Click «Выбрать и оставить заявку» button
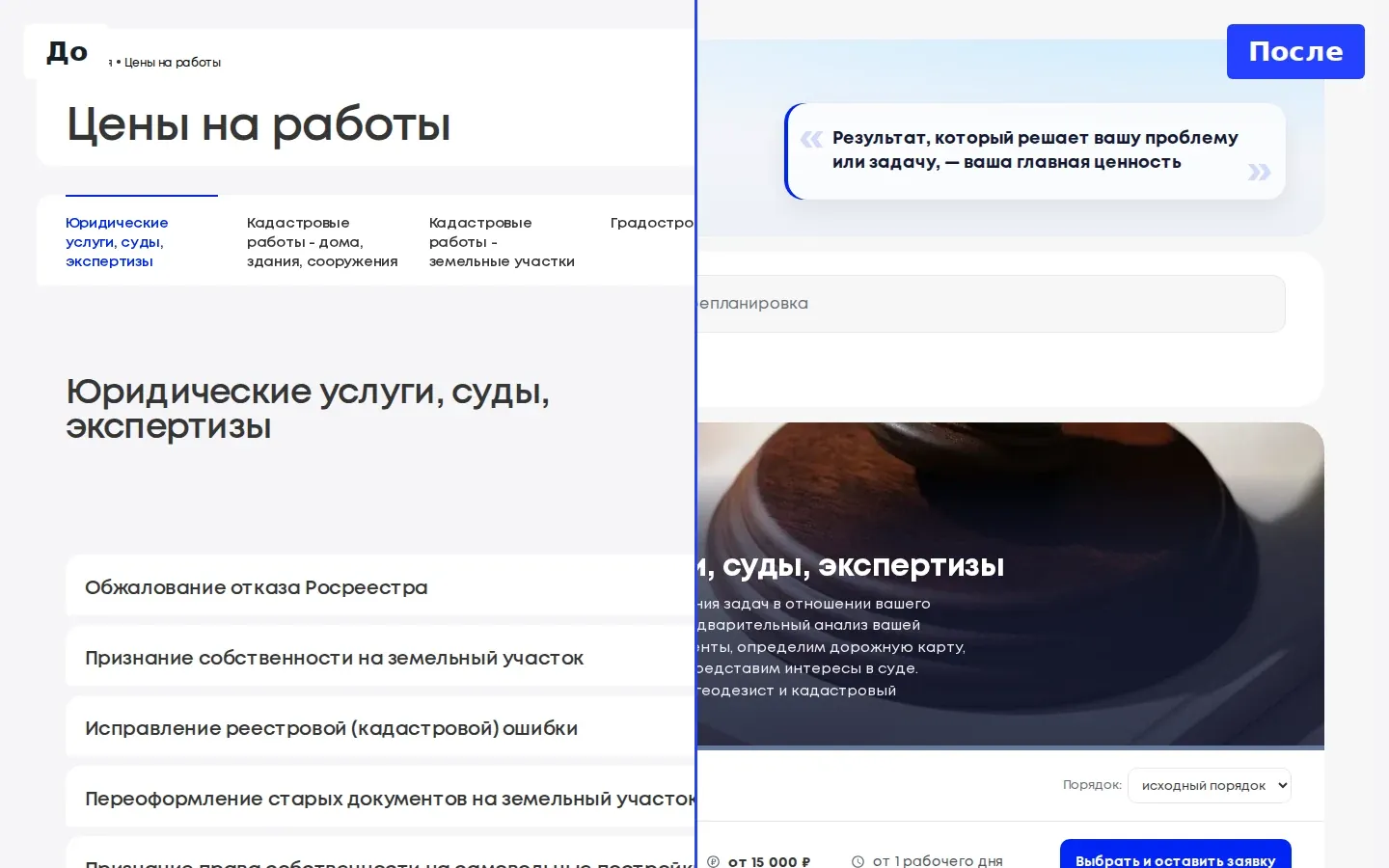Viewport: 1389px width, 868px height. [1175, 854]
